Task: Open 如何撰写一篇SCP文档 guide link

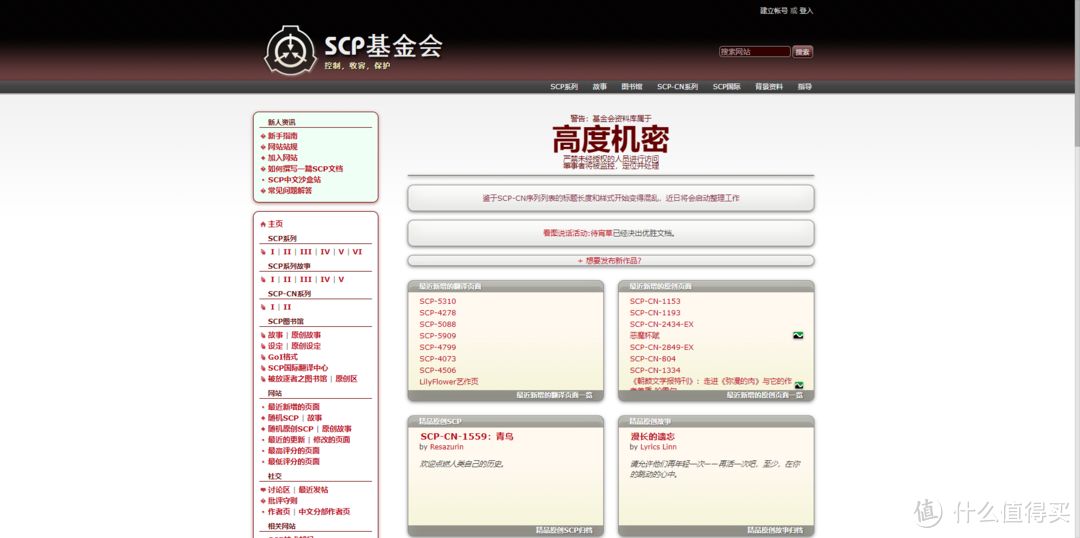Action: 305,169
